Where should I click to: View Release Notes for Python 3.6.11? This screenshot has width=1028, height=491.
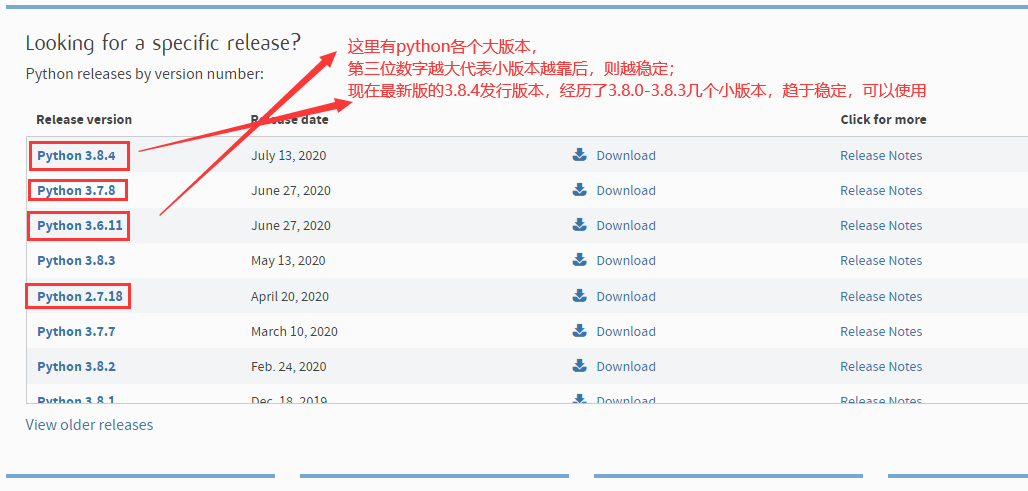pyautogui.click(x=881, y=226)
